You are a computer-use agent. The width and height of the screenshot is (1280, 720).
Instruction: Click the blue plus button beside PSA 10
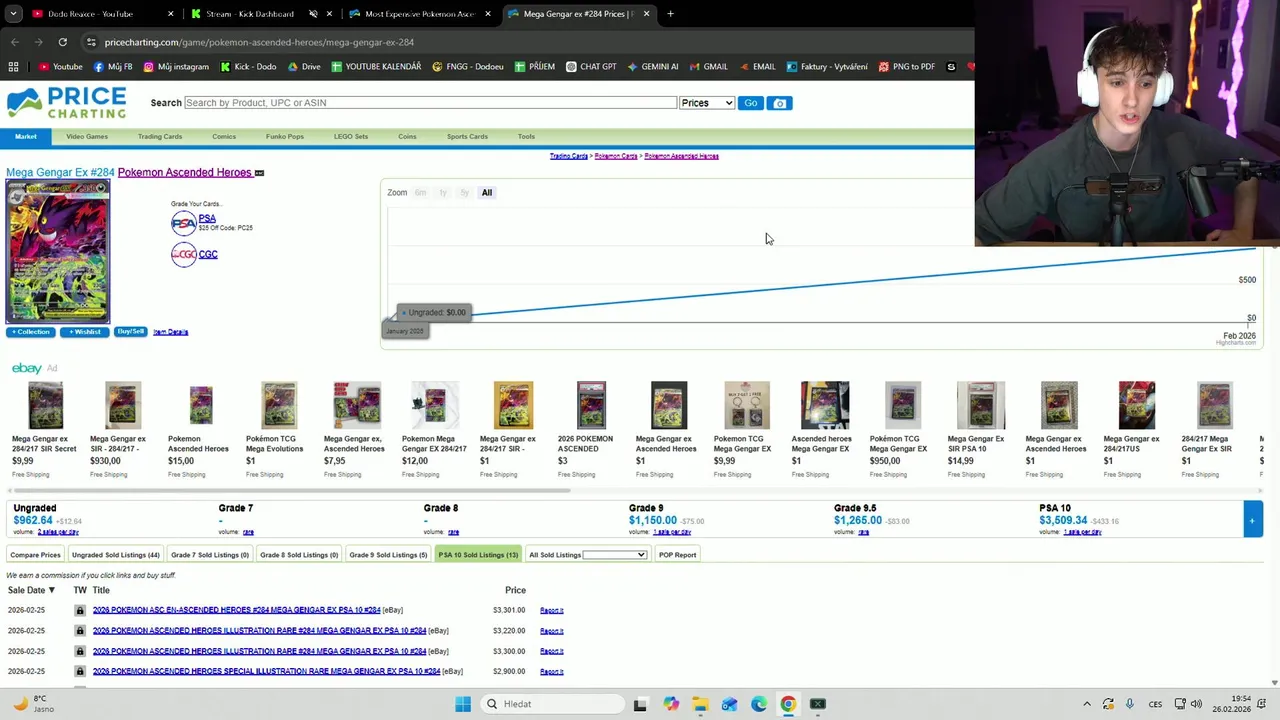(1252, 520)
